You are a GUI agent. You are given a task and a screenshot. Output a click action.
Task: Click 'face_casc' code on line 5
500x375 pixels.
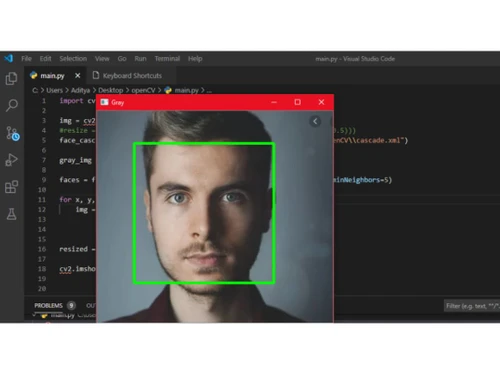click(x=77, y=140)
